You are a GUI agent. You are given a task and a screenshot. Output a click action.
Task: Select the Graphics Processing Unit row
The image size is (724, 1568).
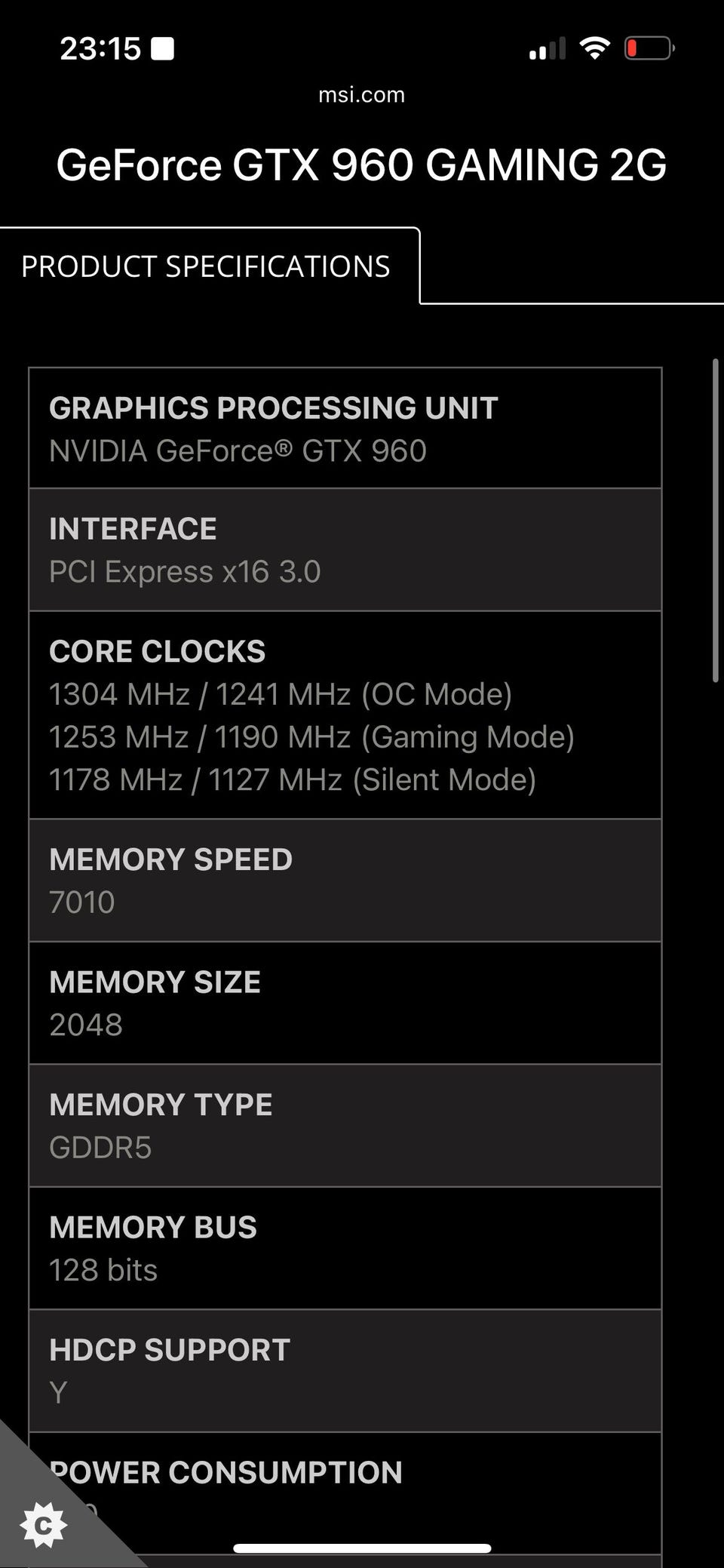345,429
